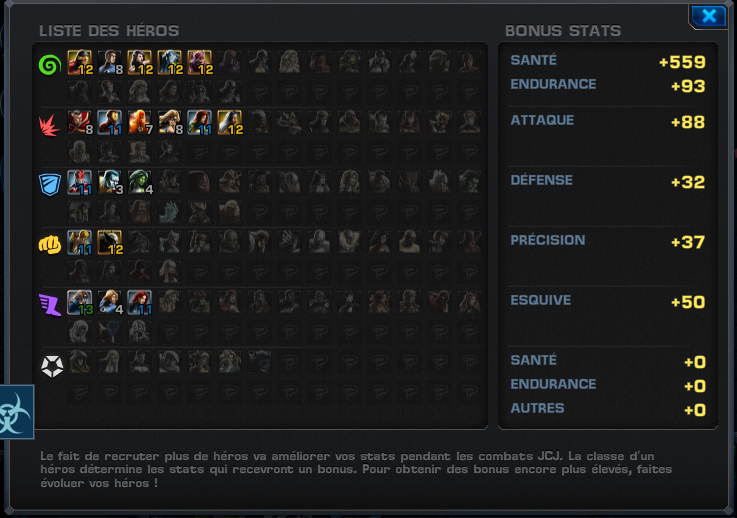Image resolution: width=737 pixels, height=518 pixels.
Task: Select the blonde level 4 Scrapper hero
Action: pyautogui.click(x=110, y=302)
